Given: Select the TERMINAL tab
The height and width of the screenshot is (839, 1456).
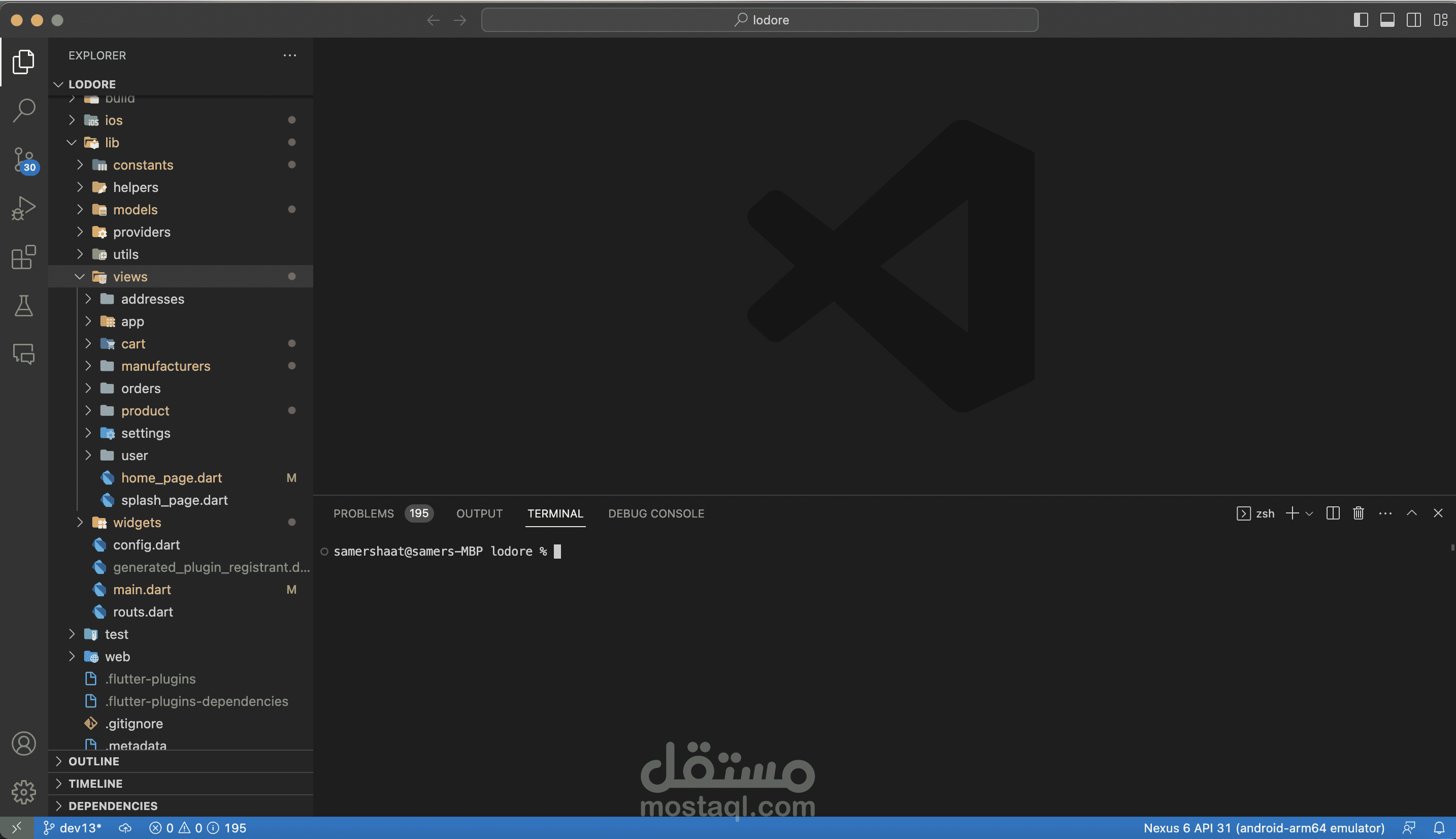Looking at the screenshot, I should (x=555, y=513).
